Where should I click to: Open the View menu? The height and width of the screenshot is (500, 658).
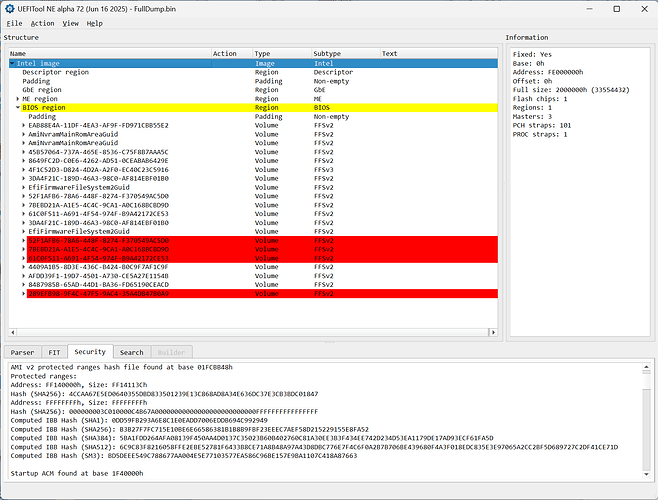click(x=70, y=24)
